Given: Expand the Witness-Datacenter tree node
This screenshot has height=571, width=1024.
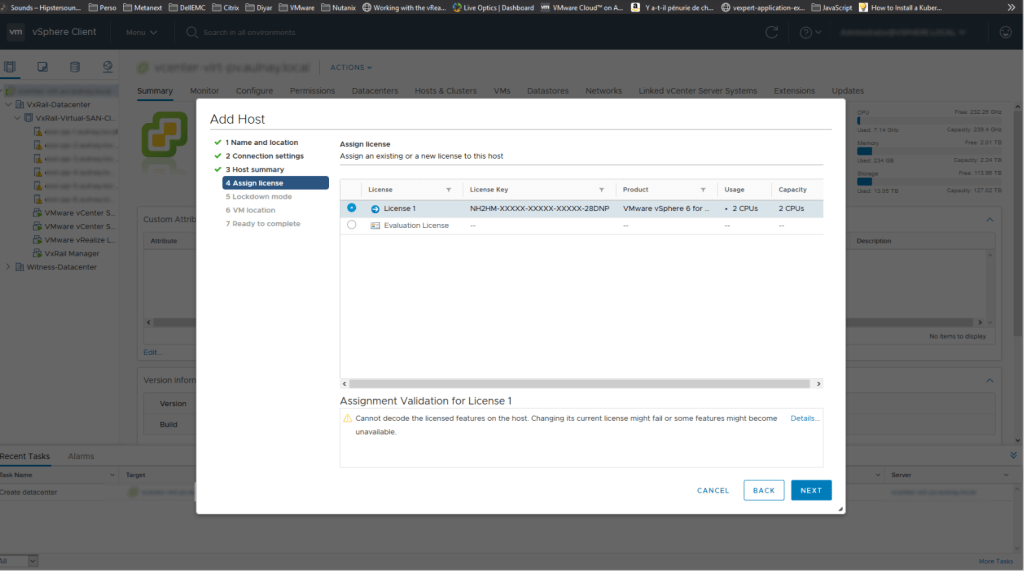Looking at the screenshot, I should point(9,267).
